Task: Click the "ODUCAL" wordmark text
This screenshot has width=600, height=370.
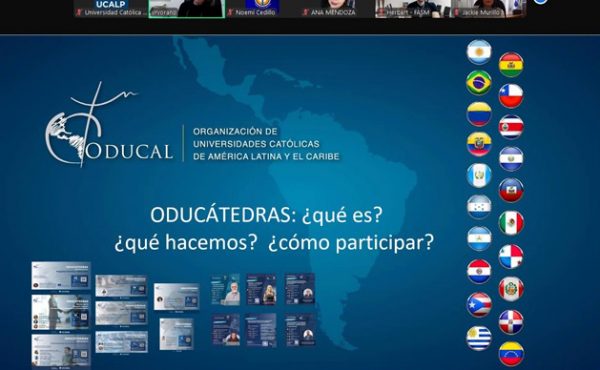Action: coord(129,152)
